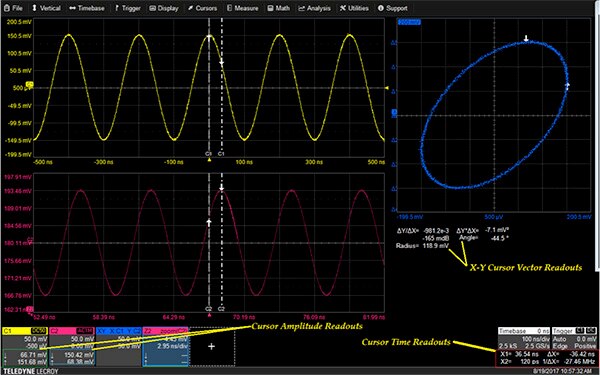Open the Trigger descriptor box

tap(574, 339)
